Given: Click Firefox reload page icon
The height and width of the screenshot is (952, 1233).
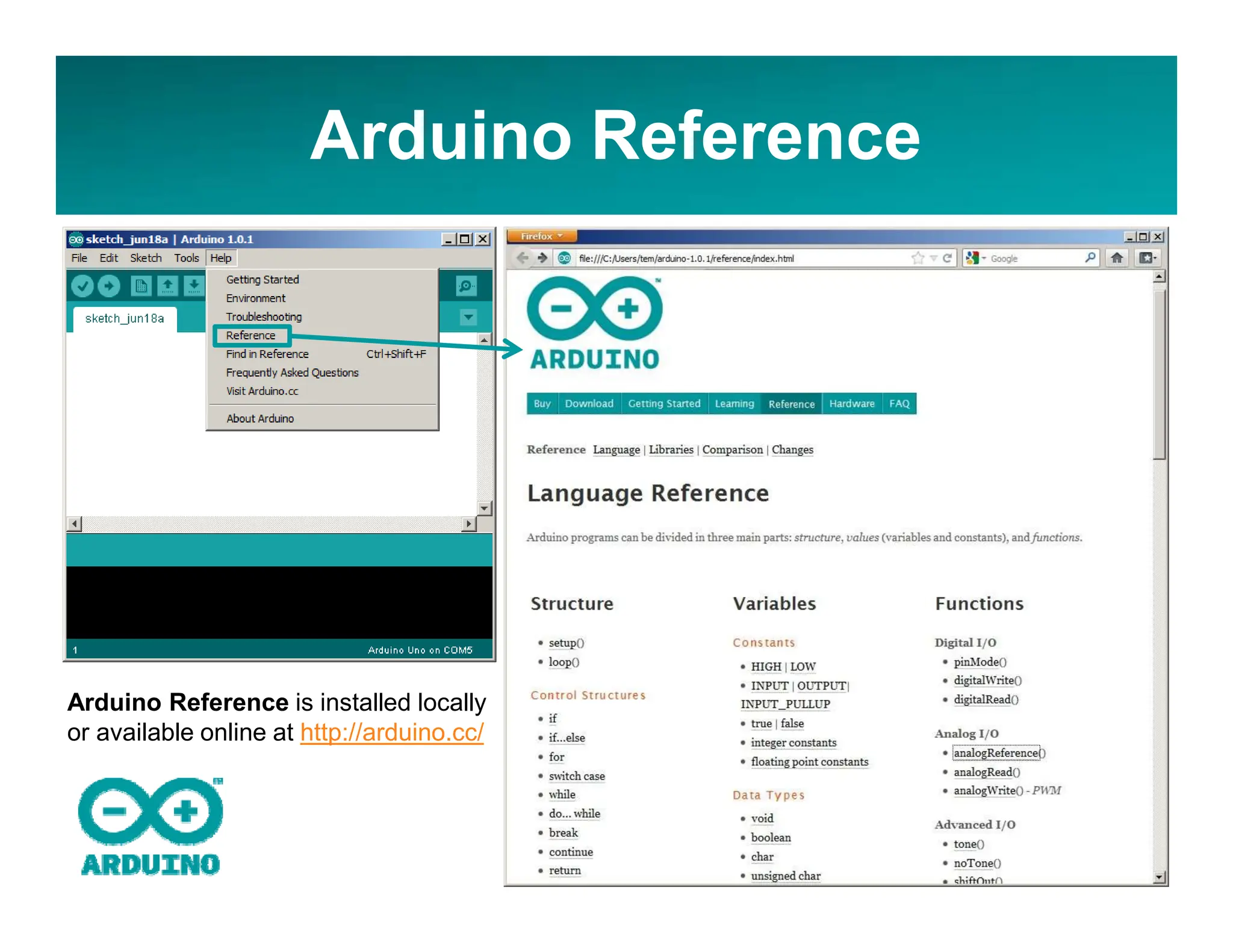Looking at the screenshot, I should coord(947,258).
